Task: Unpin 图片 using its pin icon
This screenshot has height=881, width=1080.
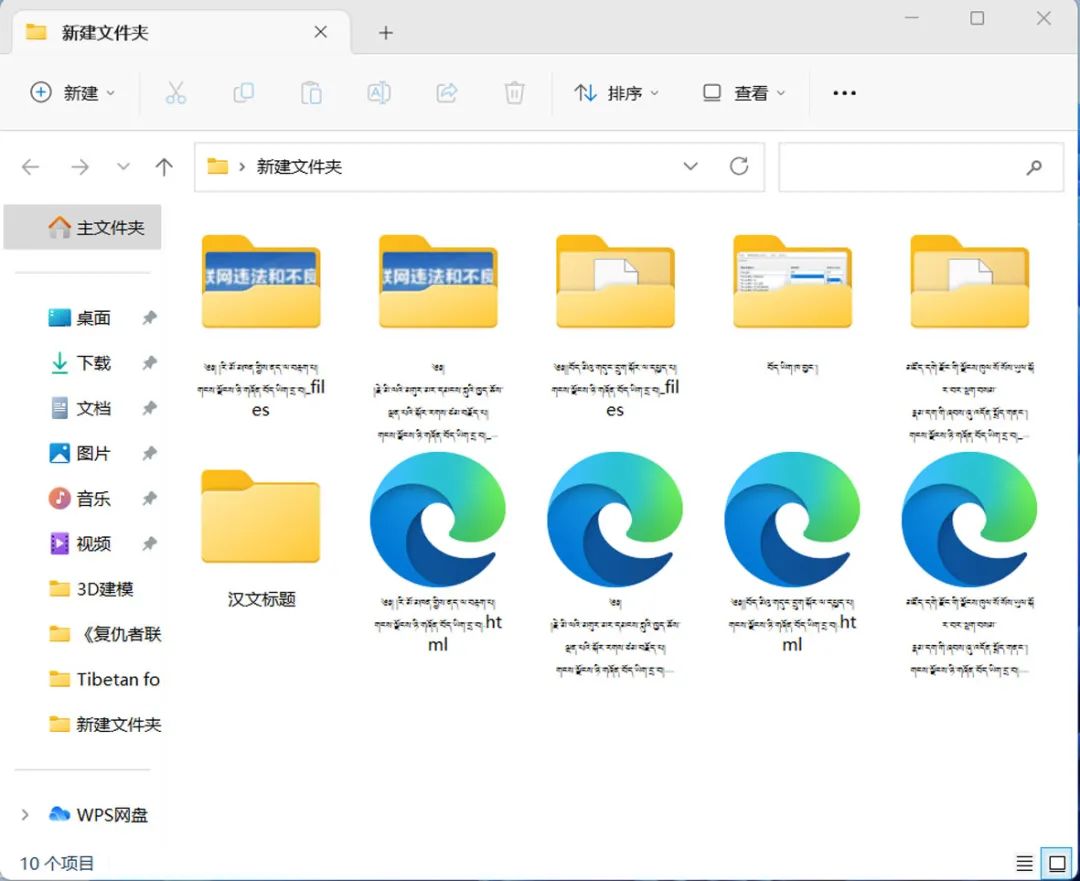Action: point(149,453)
